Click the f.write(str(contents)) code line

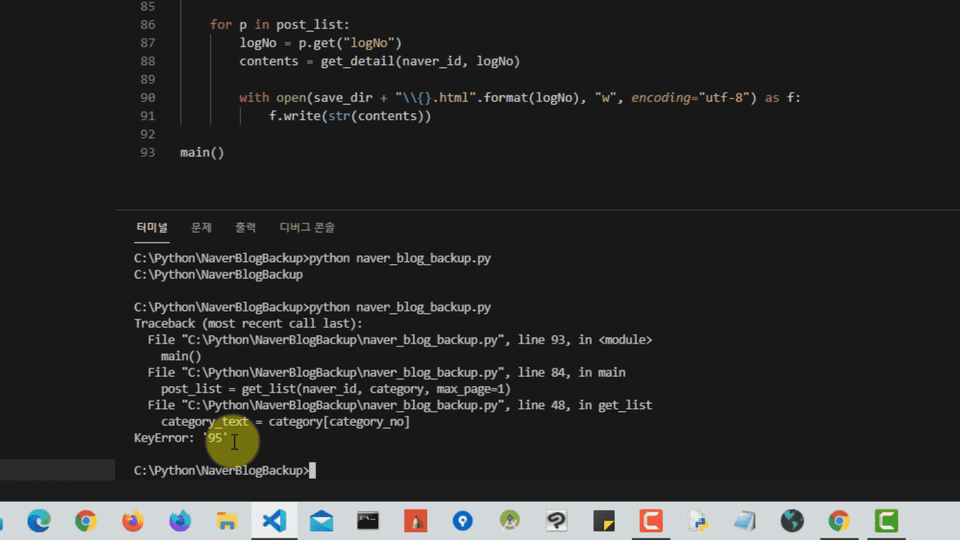click(x=350, y=116)
